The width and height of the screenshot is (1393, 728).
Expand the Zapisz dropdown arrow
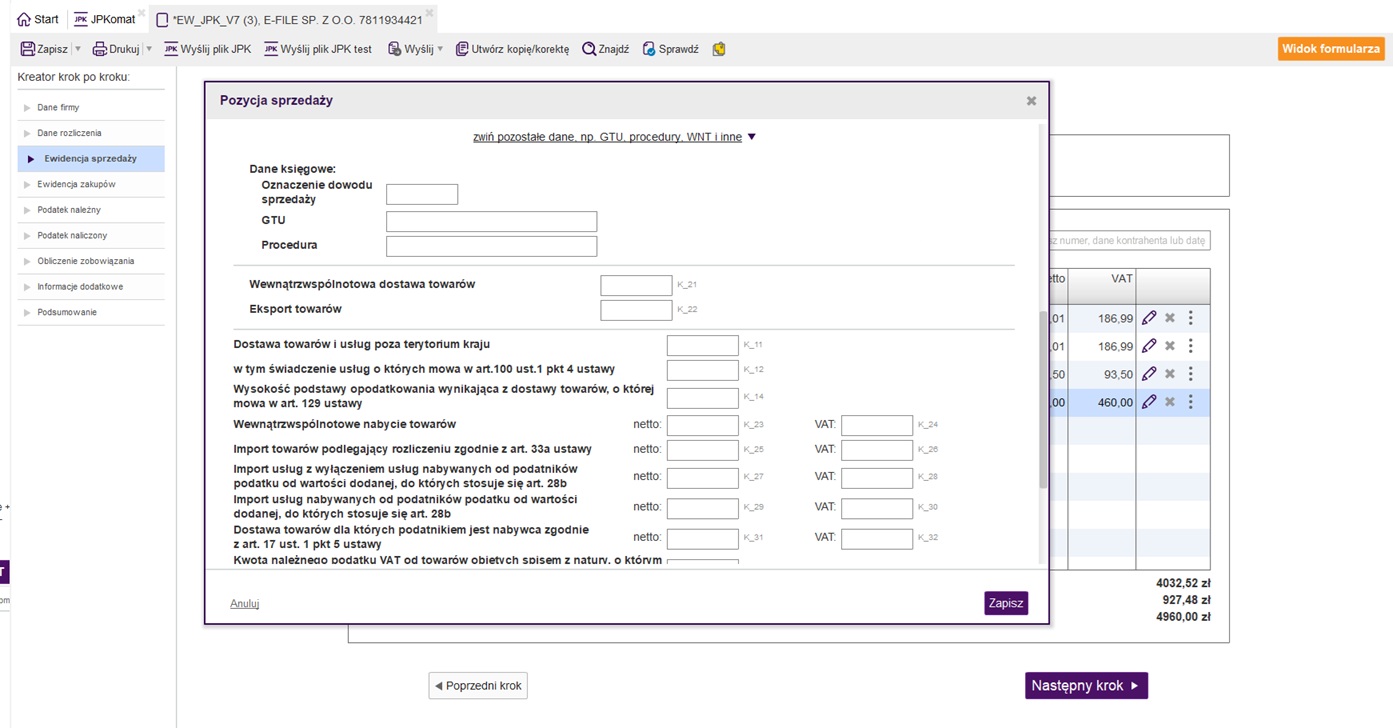click(78, 49)
